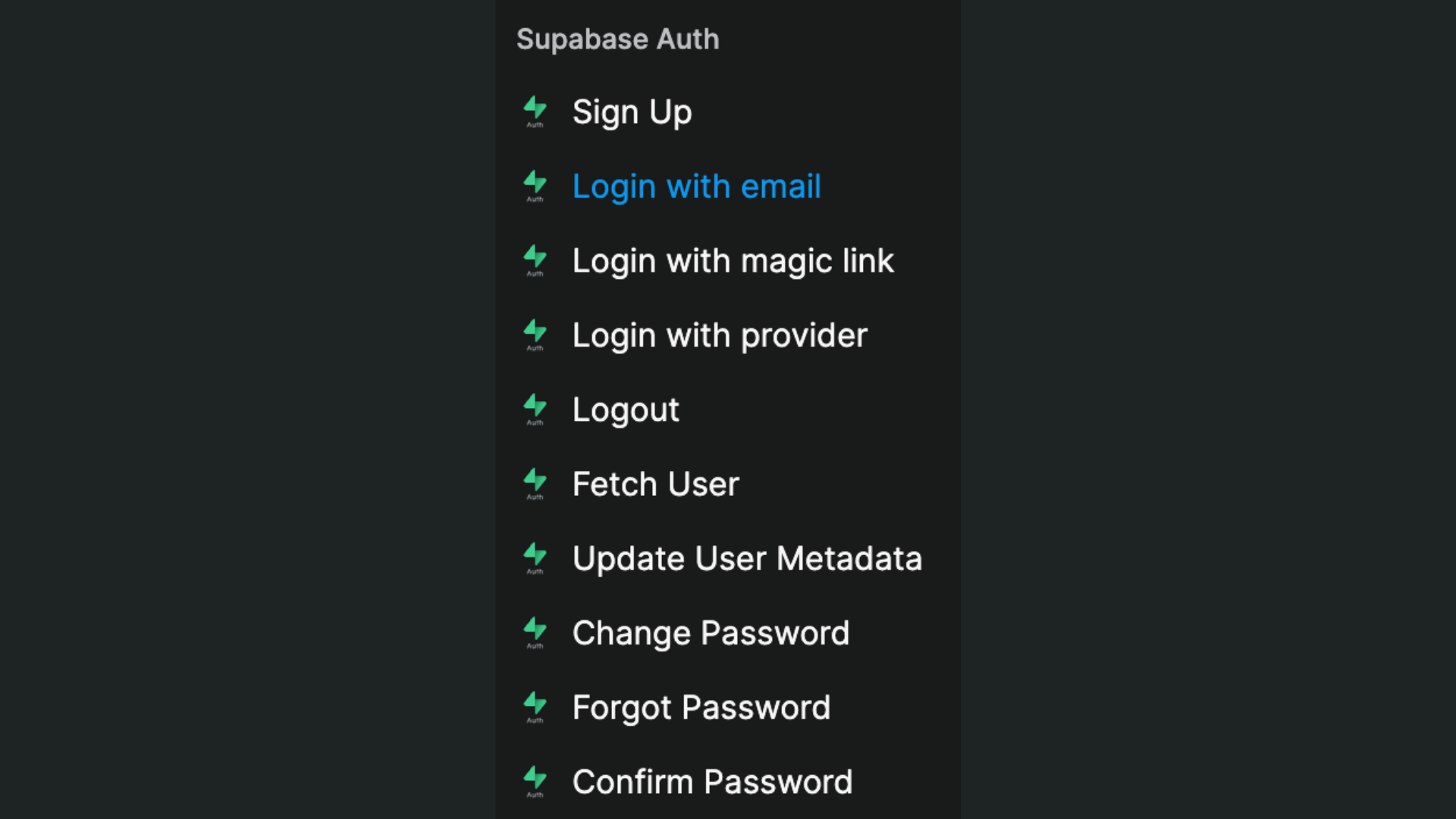The image size is (1456, 819).
Task: Select the highlighted Login with email entry
Action: click(696, 186)
